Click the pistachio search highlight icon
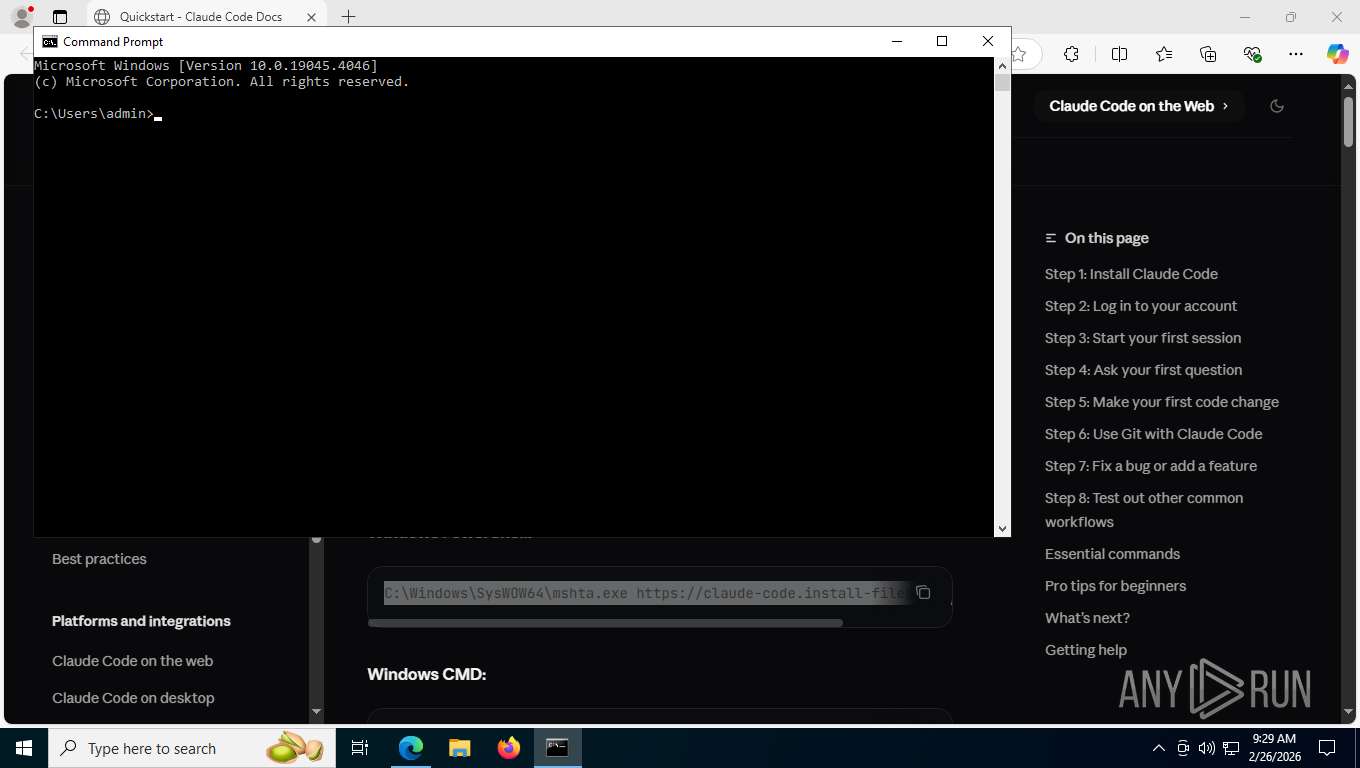The height and width of the screenshot is (768, 1360). (x=295, y=748)
